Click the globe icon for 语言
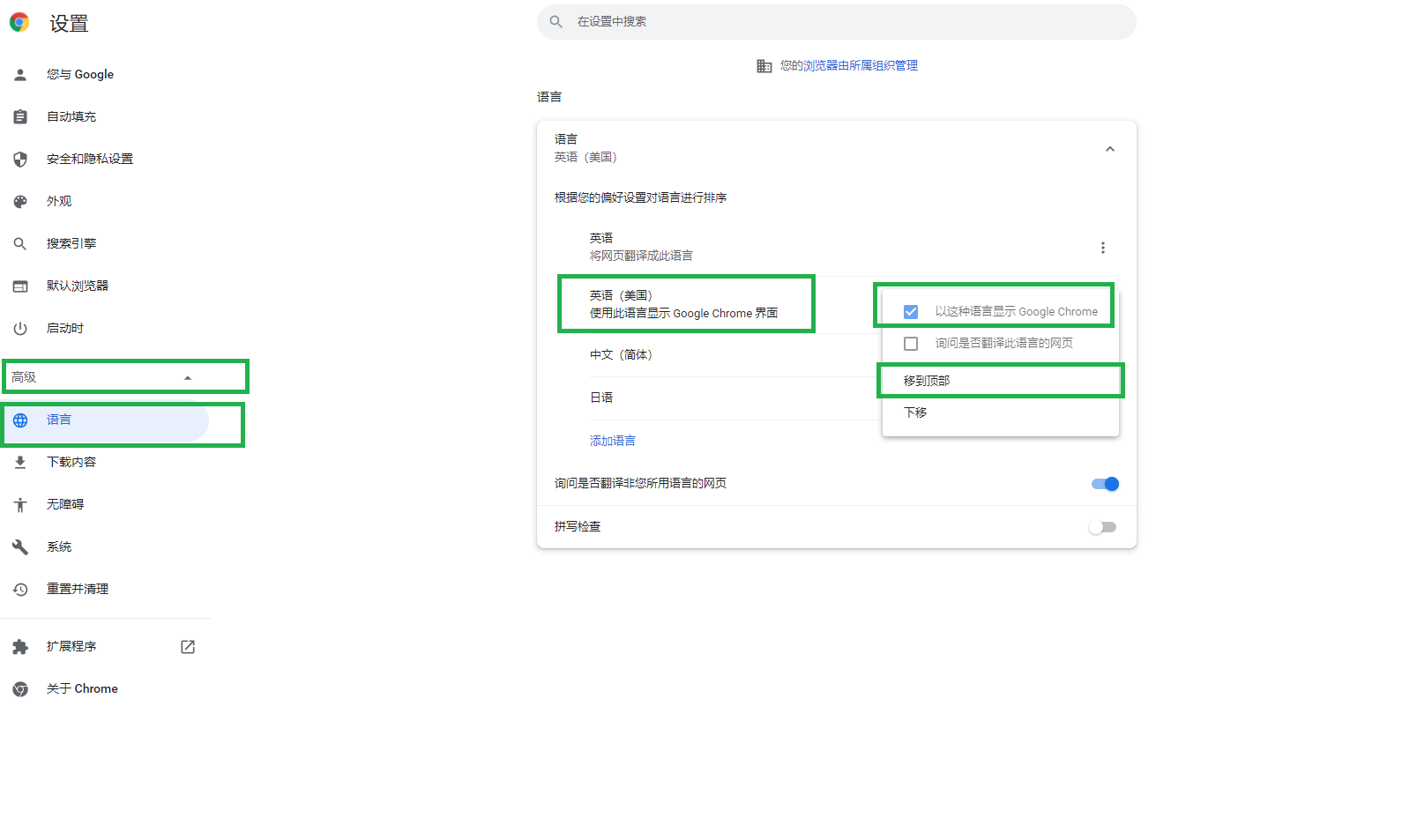The image size is (1402, 840). (x=20, y=420)
